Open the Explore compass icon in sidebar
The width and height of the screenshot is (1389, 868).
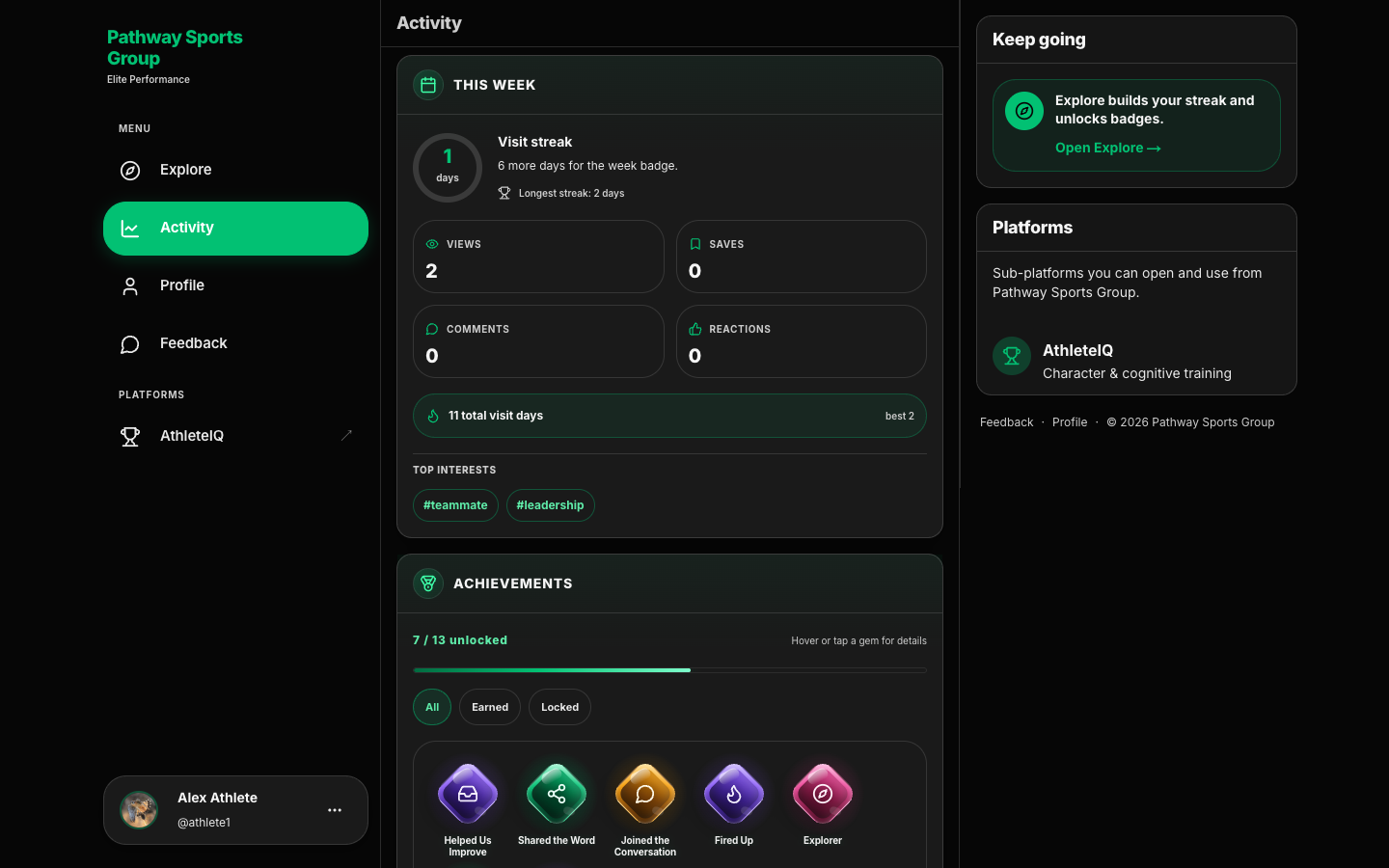pos(130,171)
